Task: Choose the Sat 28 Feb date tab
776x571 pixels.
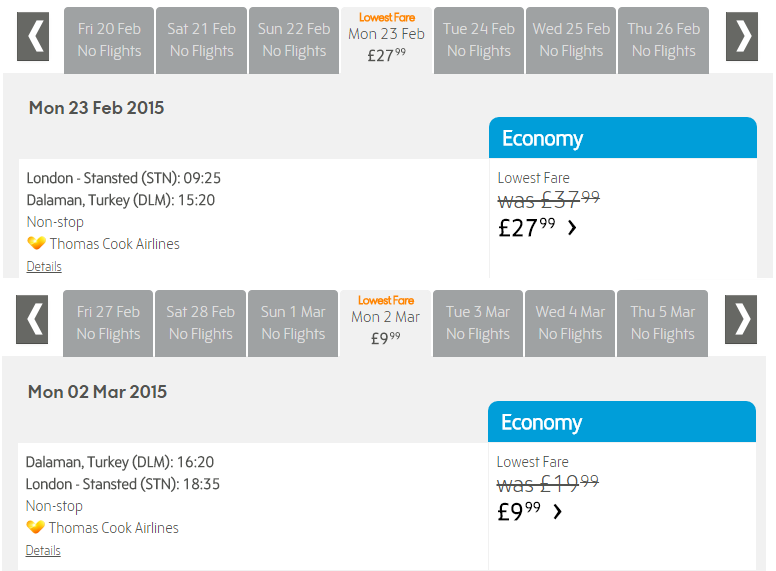Action: [201, 323]
